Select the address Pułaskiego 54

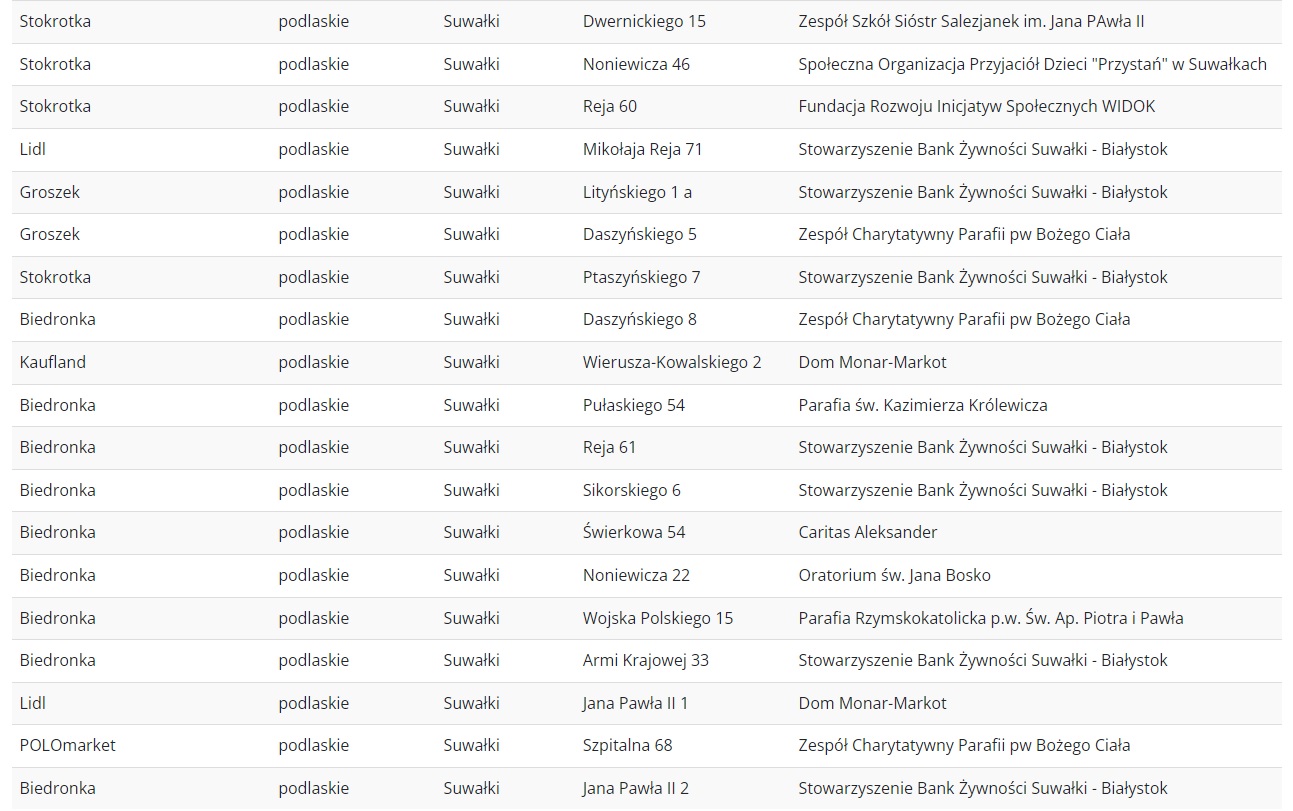pyautogui.click(x=634, y=405)
